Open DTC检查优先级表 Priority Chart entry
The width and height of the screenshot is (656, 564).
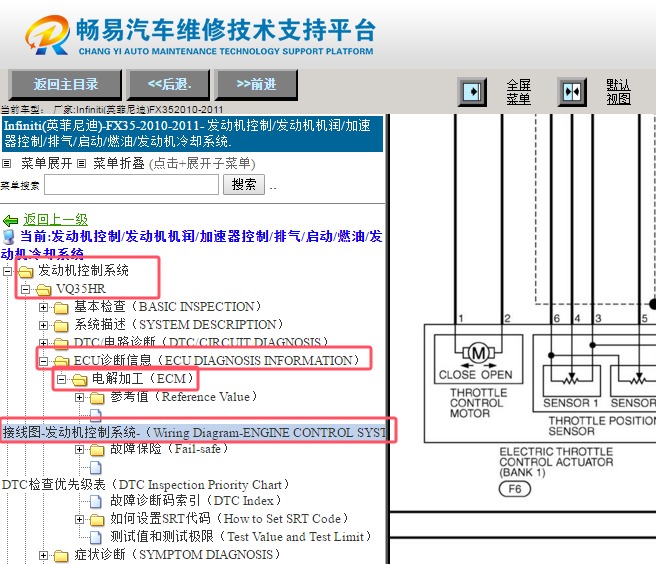pyautogui.click(x=146, y=485)
